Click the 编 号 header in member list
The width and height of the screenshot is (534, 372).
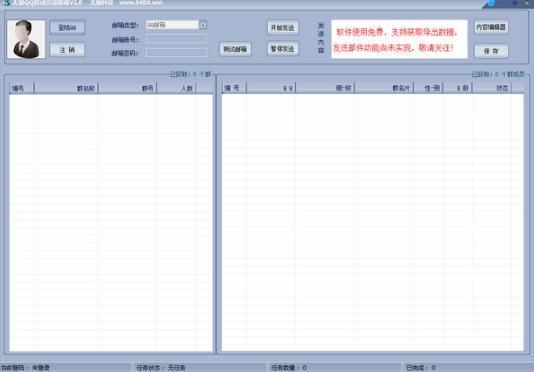tap(234, 88)
